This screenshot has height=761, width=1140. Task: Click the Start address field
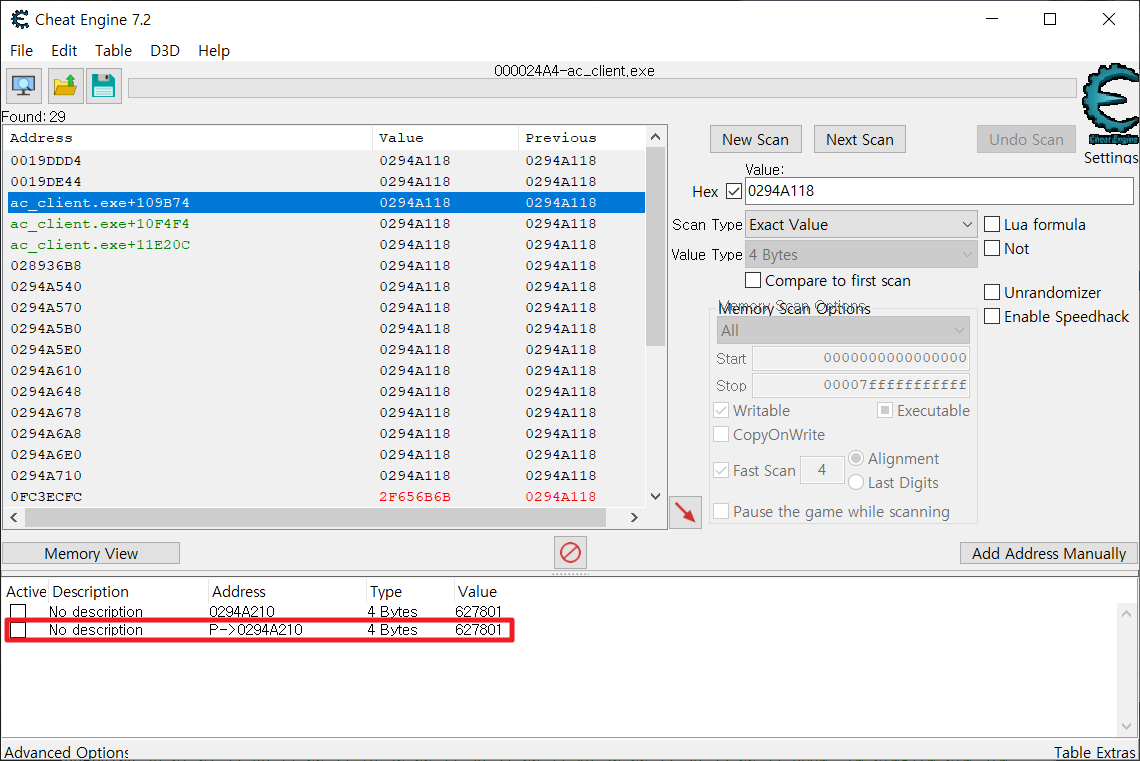coord(861,358)
